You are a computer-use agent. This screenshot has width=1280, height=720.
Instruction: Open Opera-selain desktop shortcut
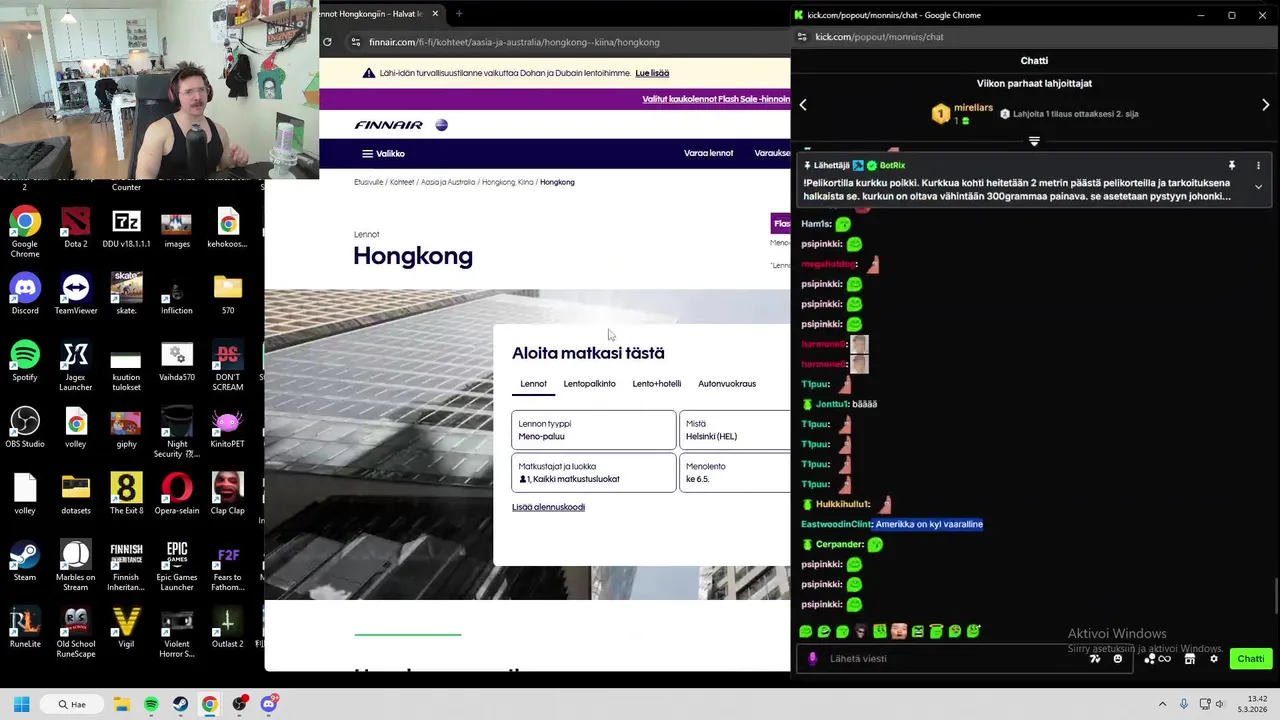176,495
